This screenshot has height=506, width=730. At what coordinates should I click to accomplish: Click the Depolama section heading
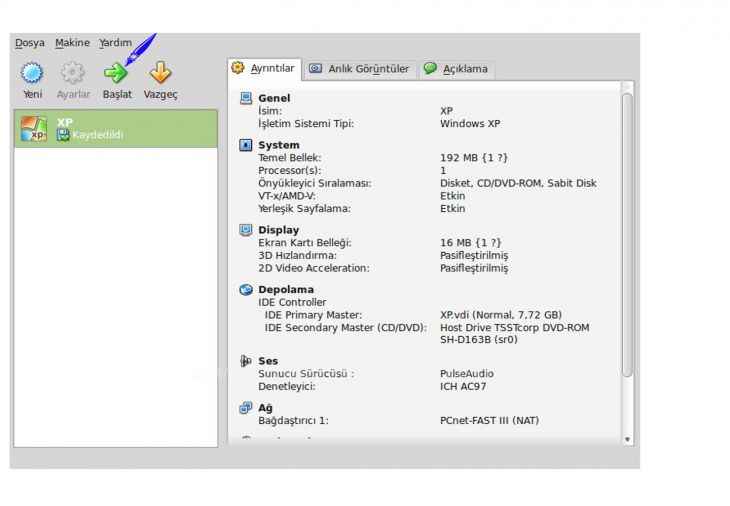pyautogui.click(x=286, y=290)
